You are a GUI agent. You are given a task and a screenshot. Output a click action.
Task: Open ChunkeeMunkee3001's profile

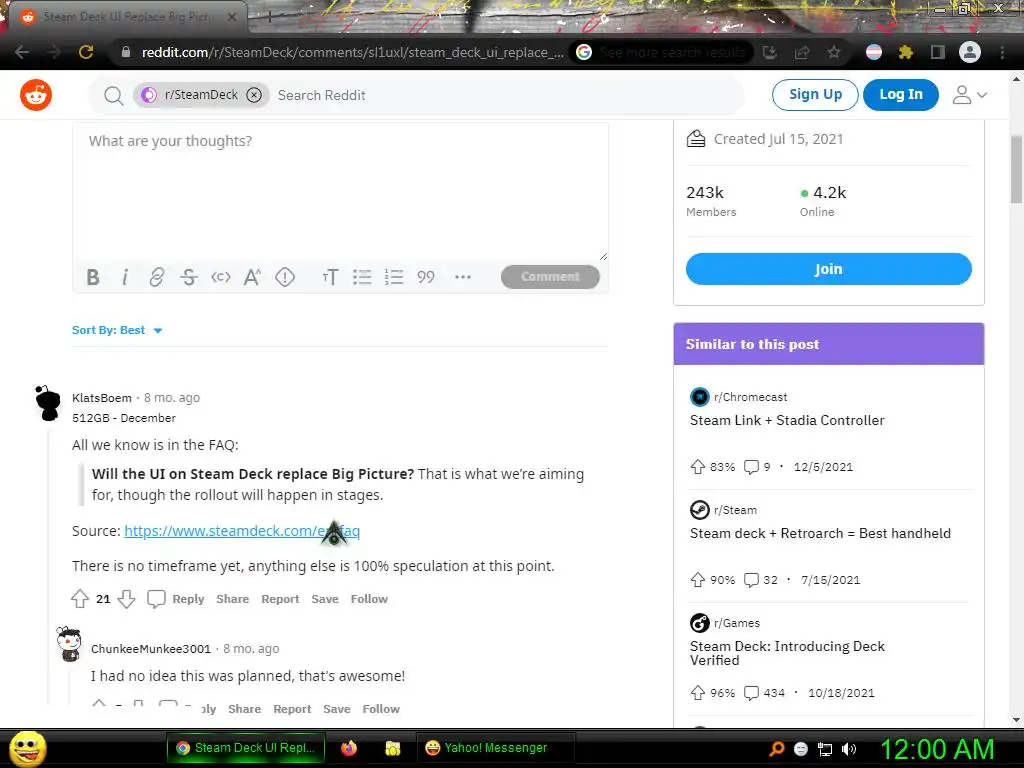[151, 648]
